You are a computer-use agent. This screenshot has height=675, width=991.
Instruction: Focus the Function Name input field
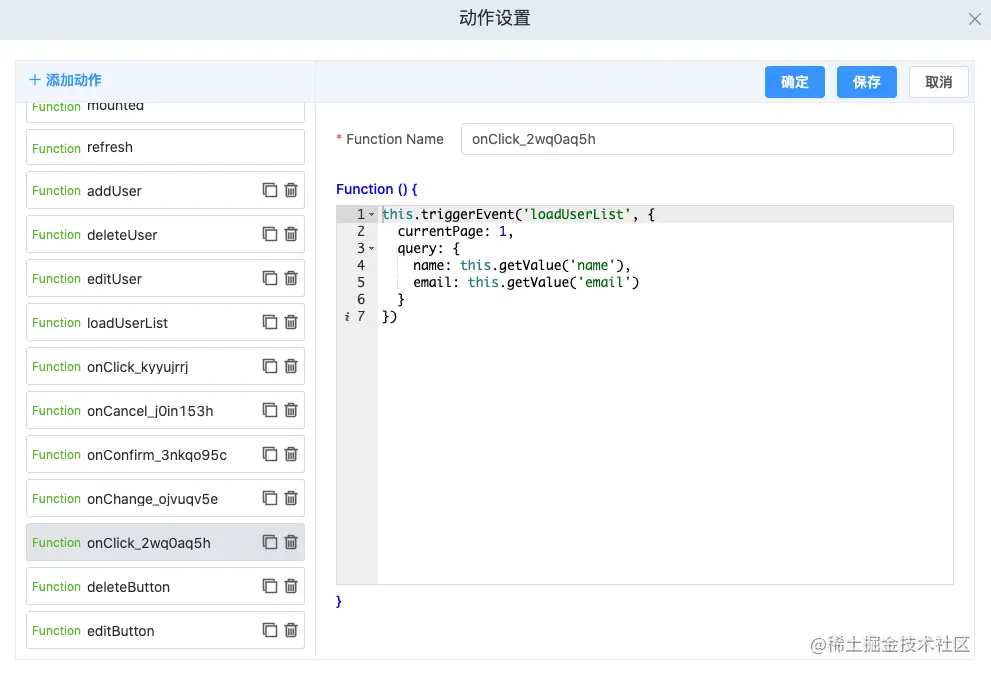pyautogui.click(x=707, y=139)
